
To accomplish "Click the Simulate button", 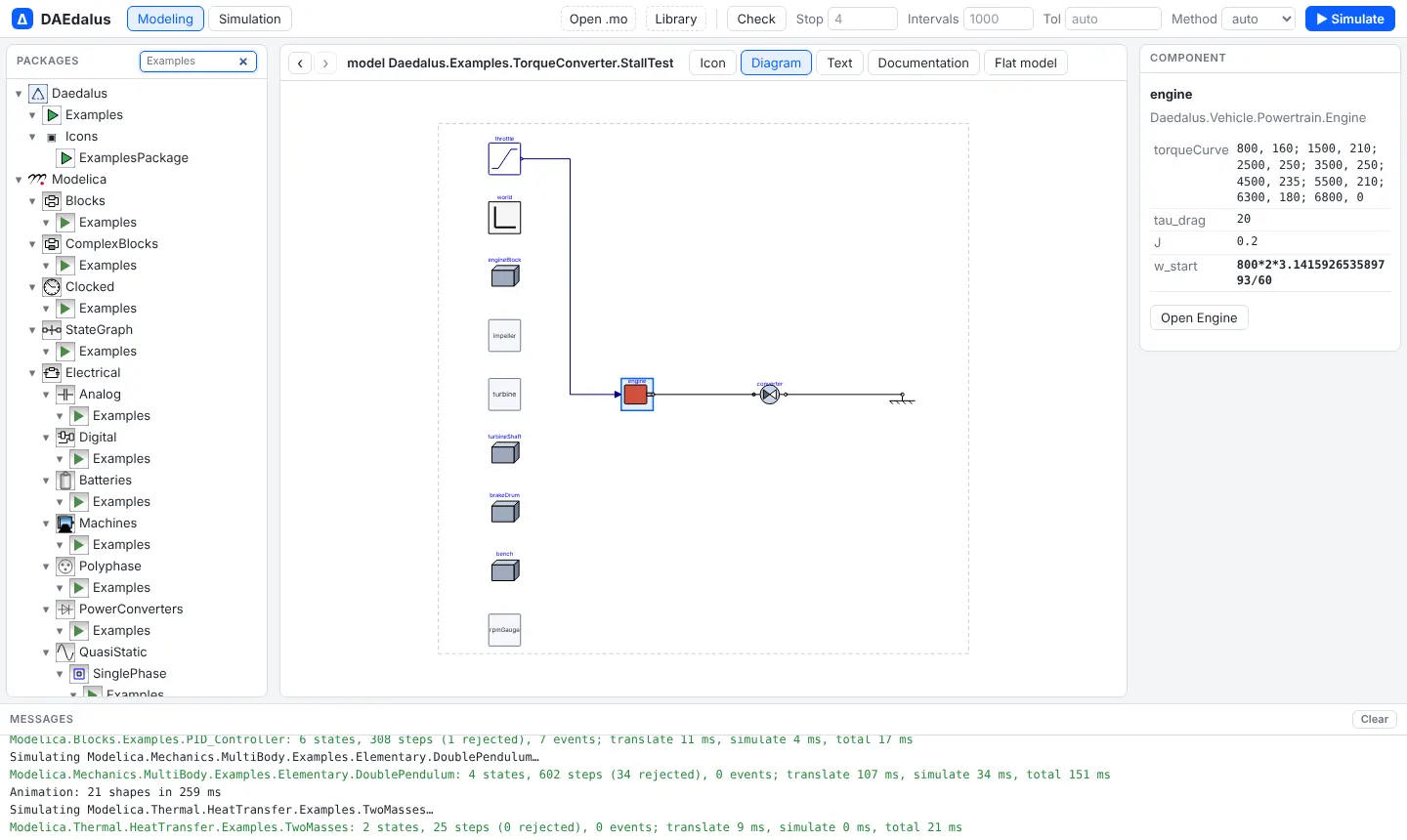I will 1350,19.
